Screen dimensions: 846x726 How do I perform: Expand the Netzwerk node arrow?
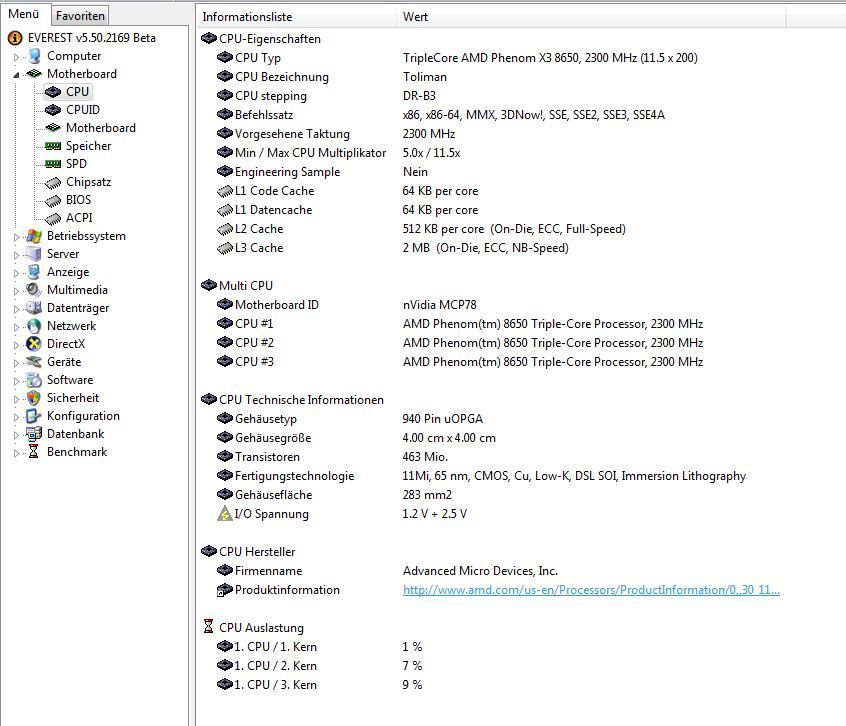[16, 327]
